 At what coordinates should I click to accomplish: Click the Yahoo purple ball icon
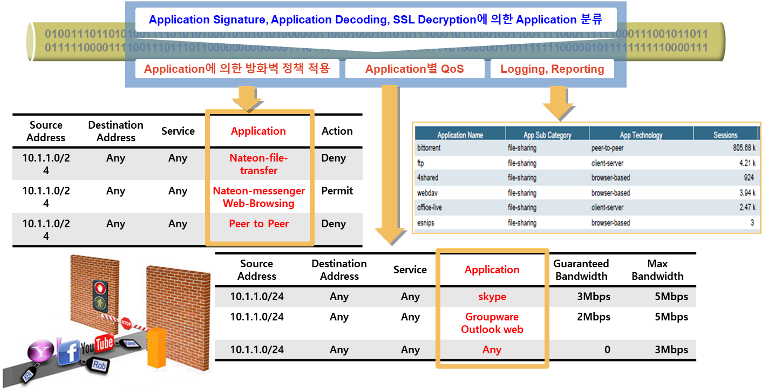pos(42,351)
